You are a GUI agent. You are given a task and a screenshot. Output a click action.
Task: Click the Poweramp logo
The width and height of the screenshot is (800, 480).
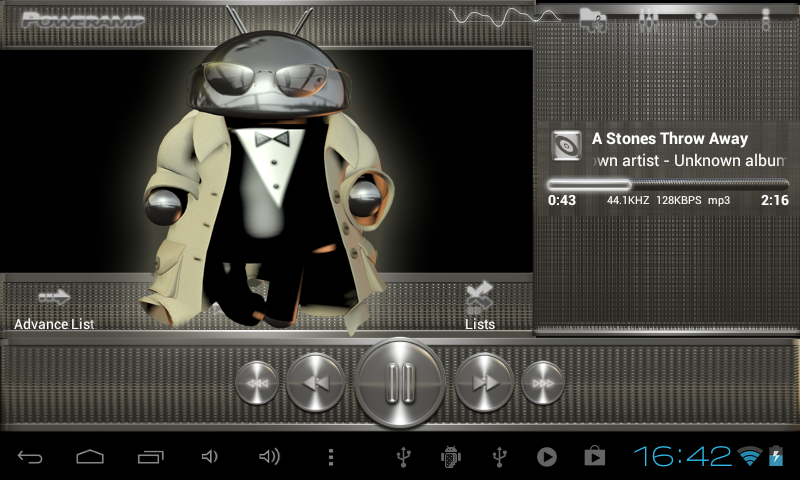[83, 20]
